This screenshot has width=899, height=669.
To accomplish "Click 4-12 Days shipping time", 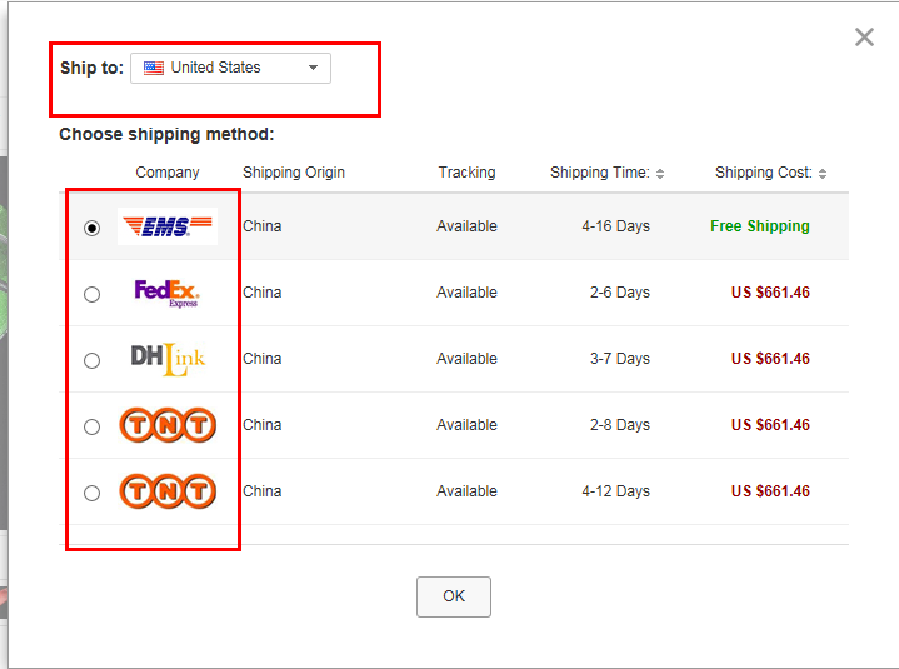I will click(x=616, y=491).
